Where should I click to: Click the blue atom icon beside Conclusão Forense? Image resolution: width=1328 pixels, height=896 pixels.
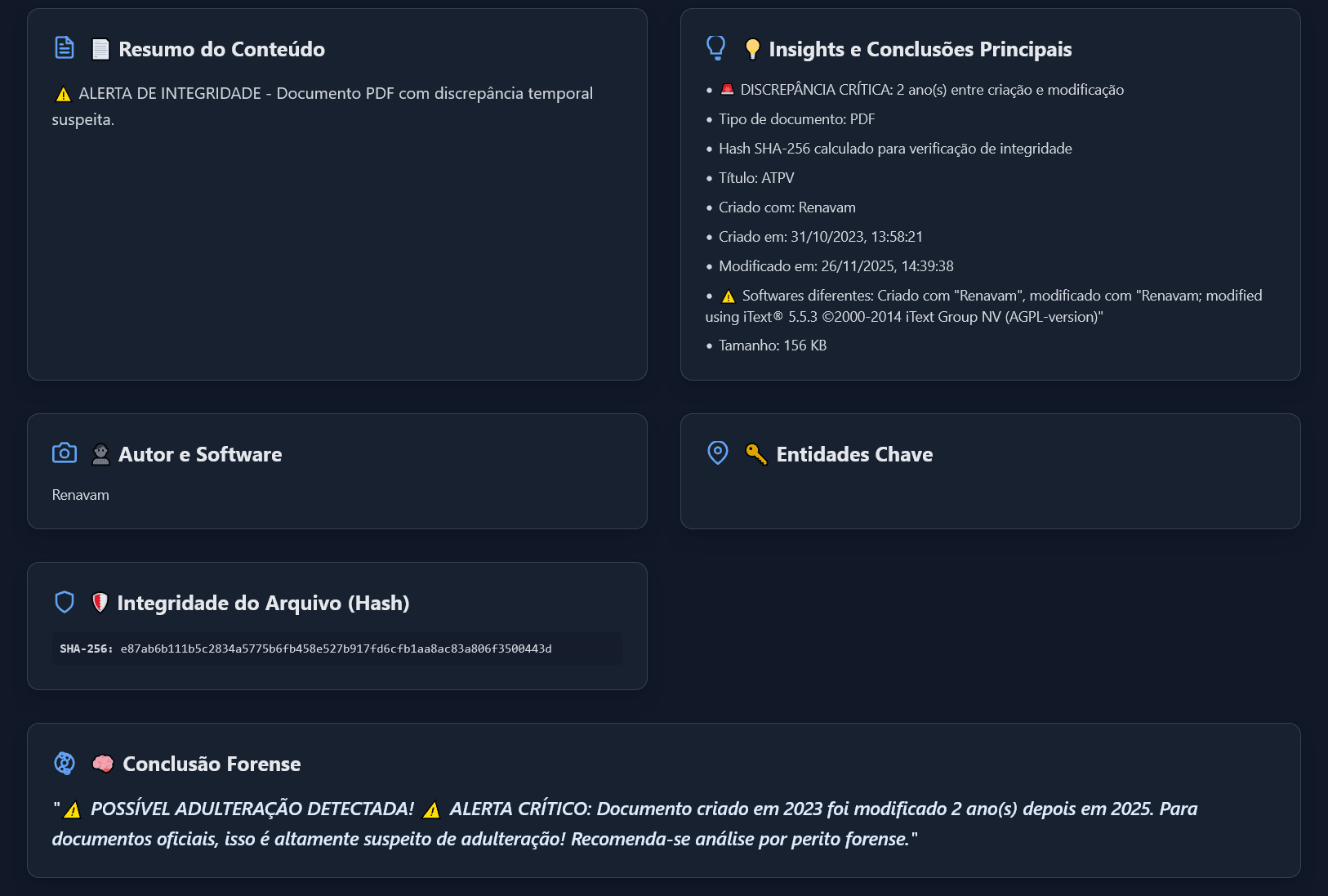coord(64,763)
